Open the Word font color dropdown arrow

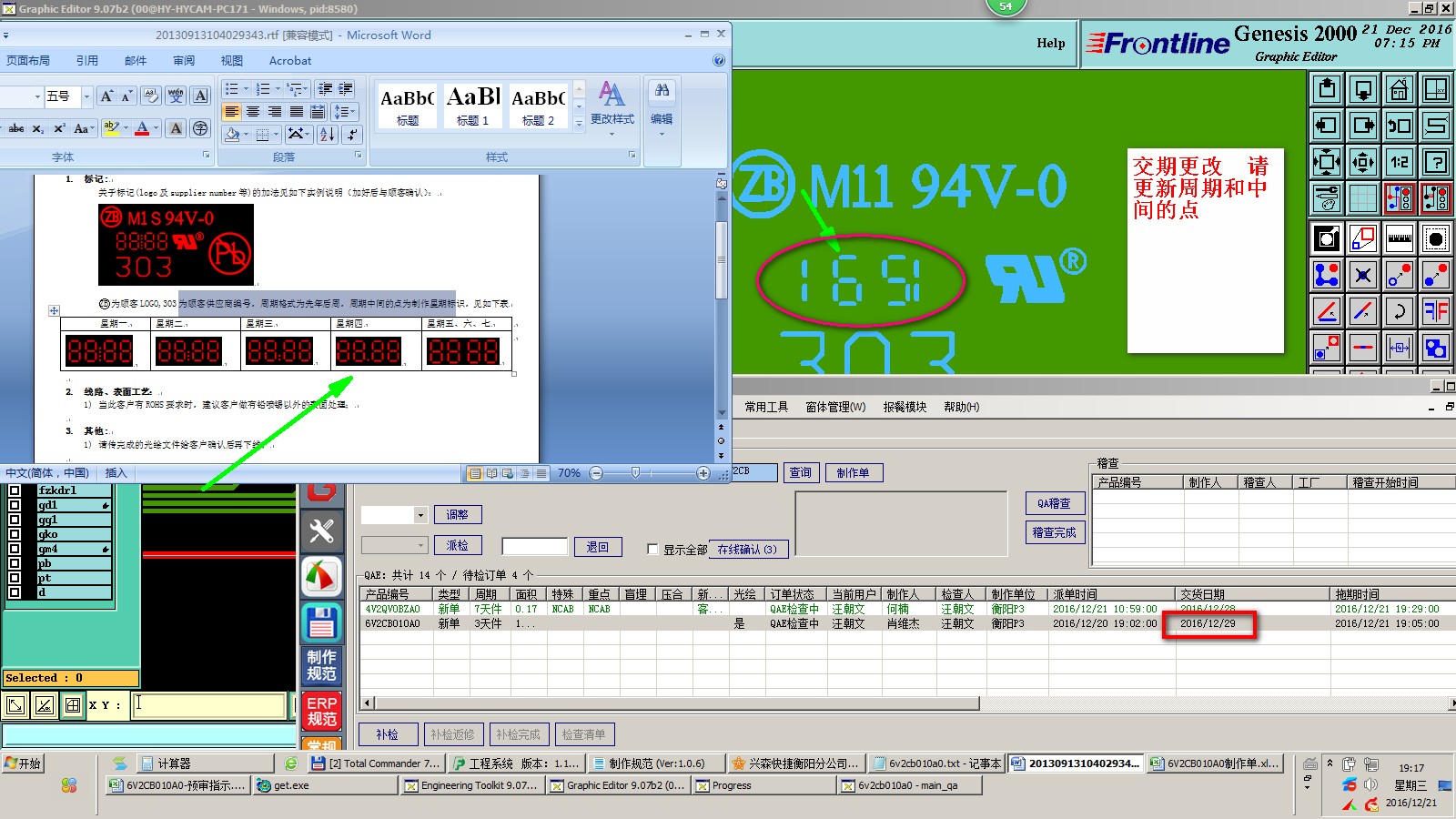point(156,128)
